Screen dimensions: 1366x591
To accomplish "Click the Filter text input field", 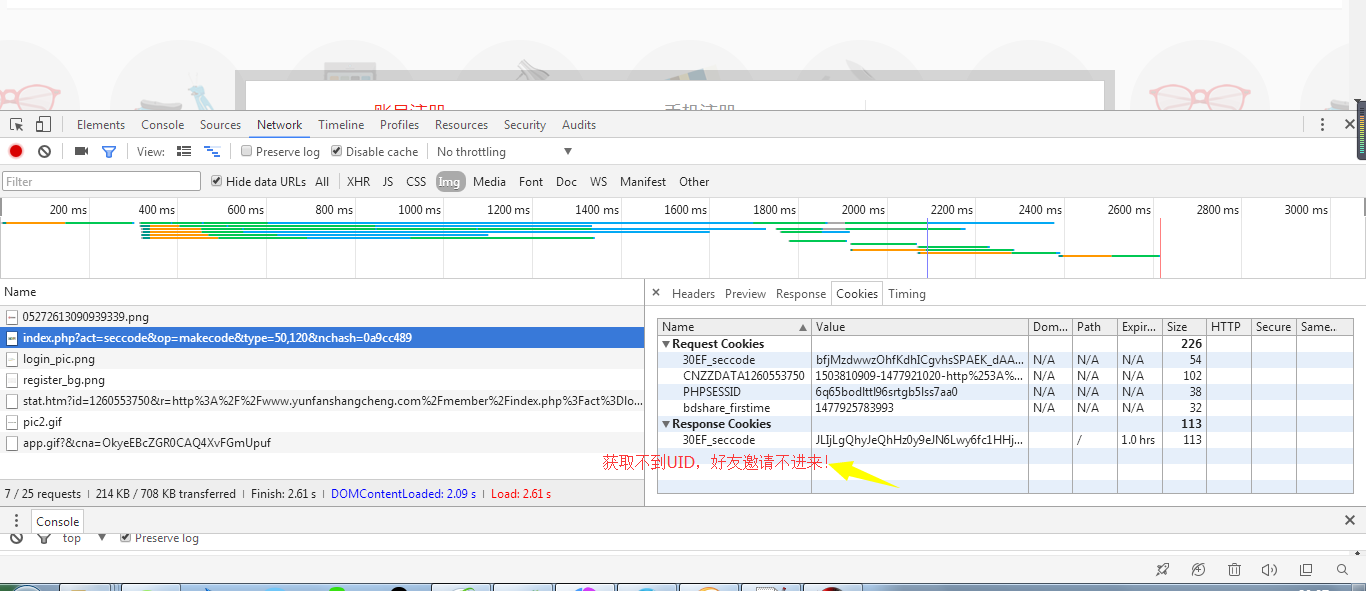I will 102,182.
